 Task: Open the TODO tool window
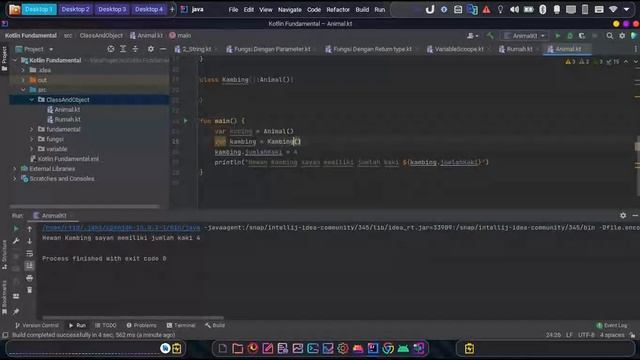[105, 325]
